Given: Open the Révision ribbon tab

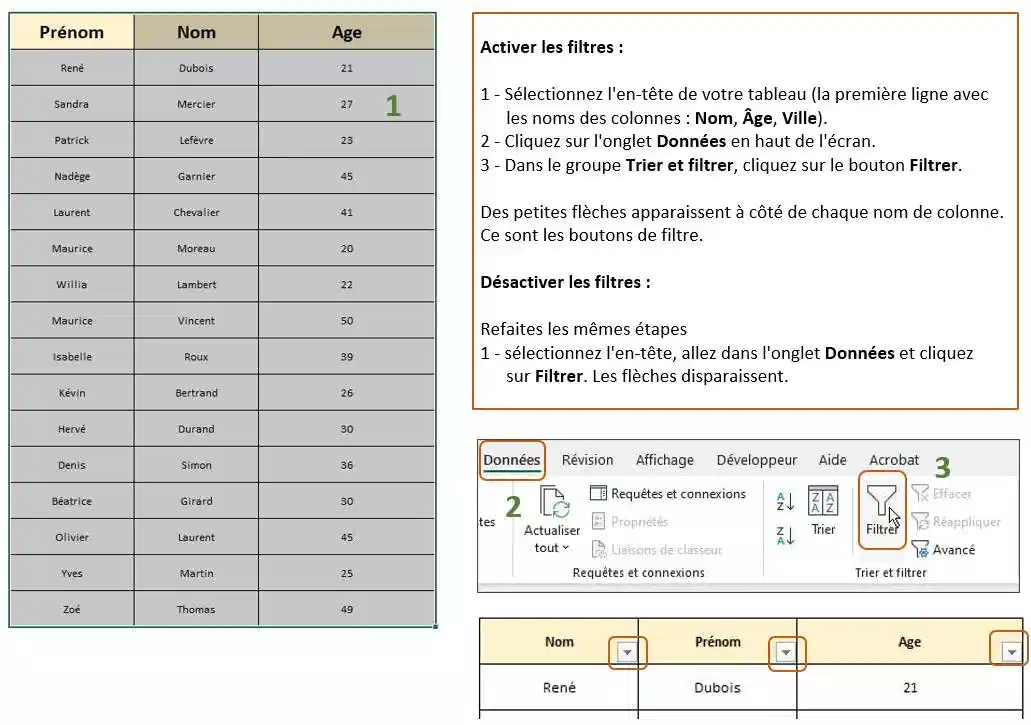Looking at the screenshot, I should 587,460.
